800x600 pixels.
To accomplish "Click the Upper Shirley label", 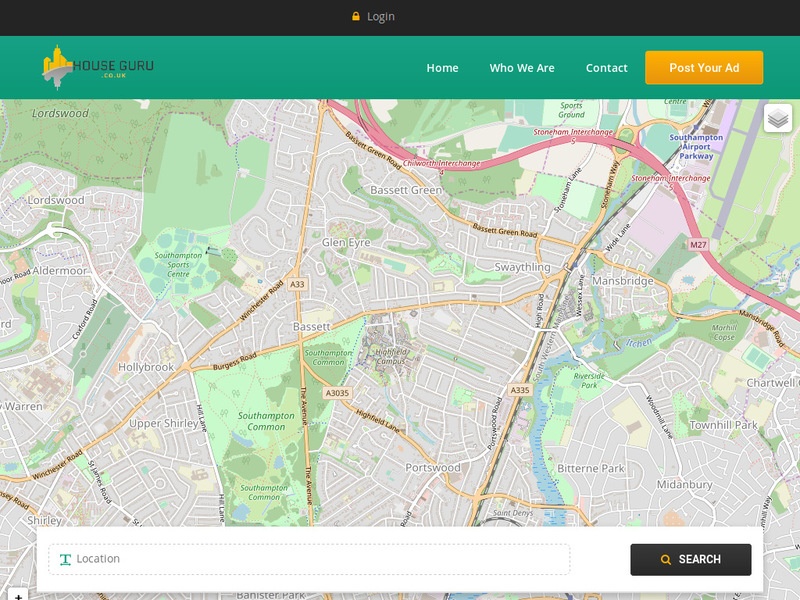I will [164, 423].
